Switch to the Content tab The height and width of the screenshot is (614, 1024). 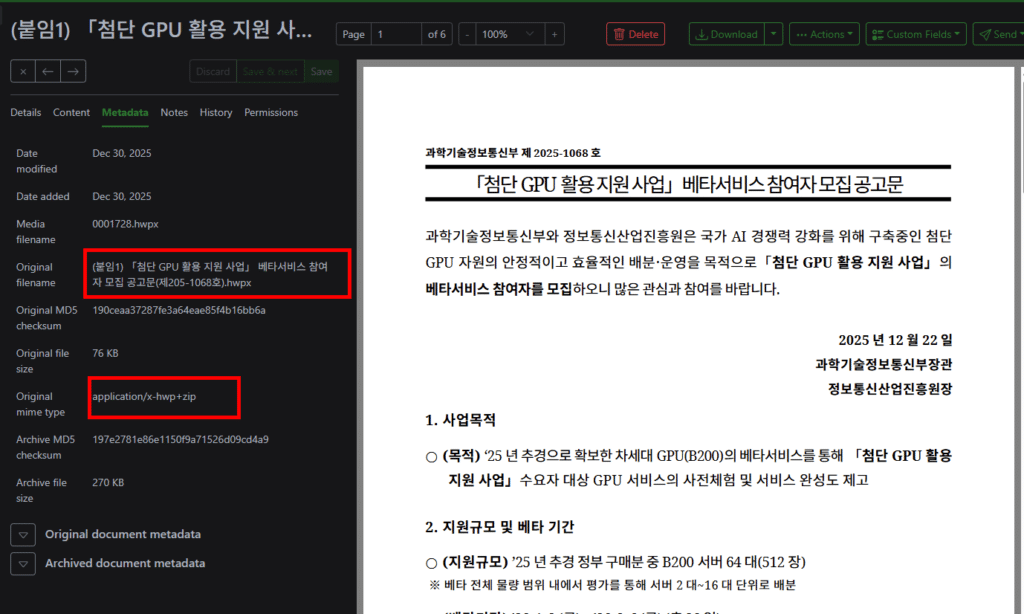pos(71,113)
